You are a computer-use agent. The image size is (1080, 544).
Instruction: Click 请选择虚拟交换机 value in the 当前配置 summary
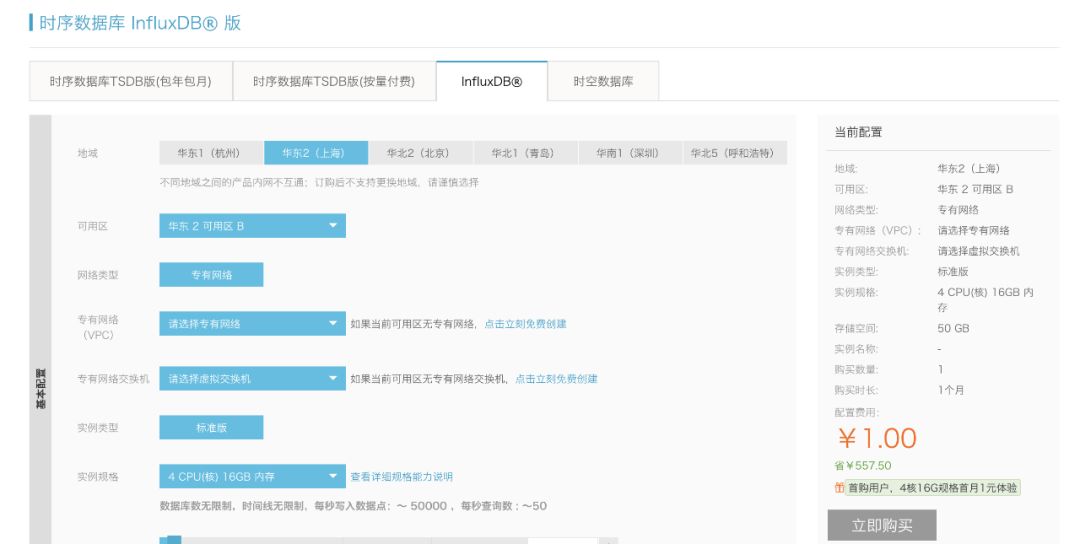[978, 251]
